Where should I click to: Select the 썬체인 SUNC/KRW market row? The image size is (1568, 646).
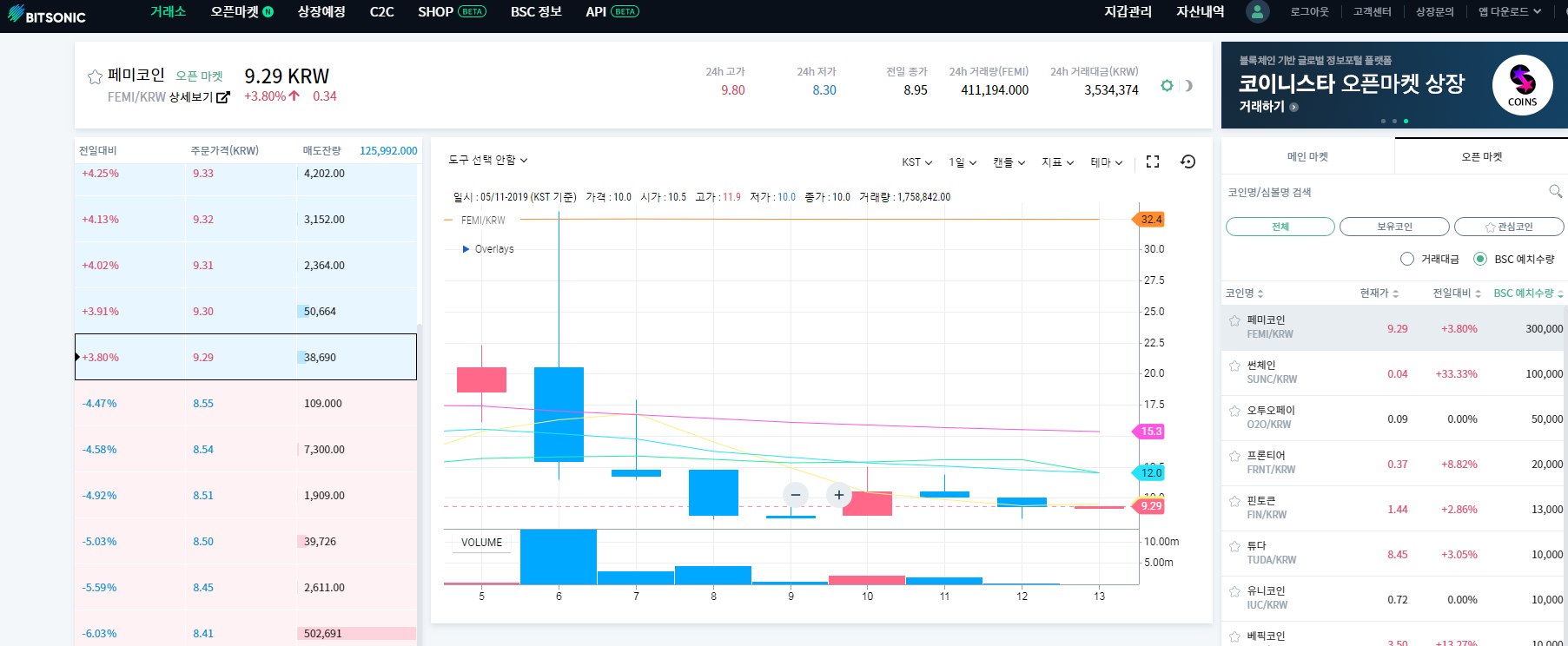[1393, 373]
